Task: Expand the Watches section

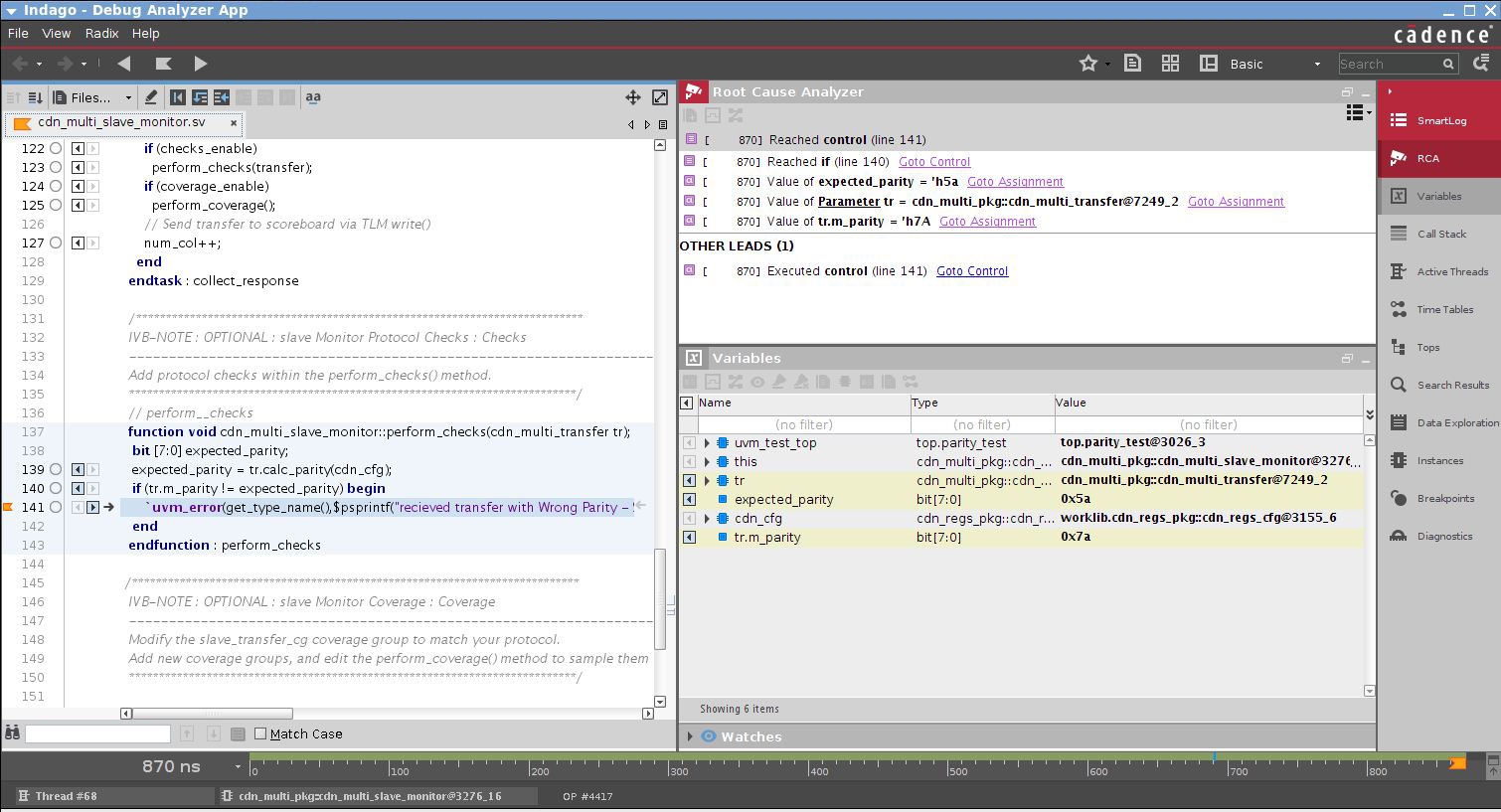Action: (x=690, y=736)
